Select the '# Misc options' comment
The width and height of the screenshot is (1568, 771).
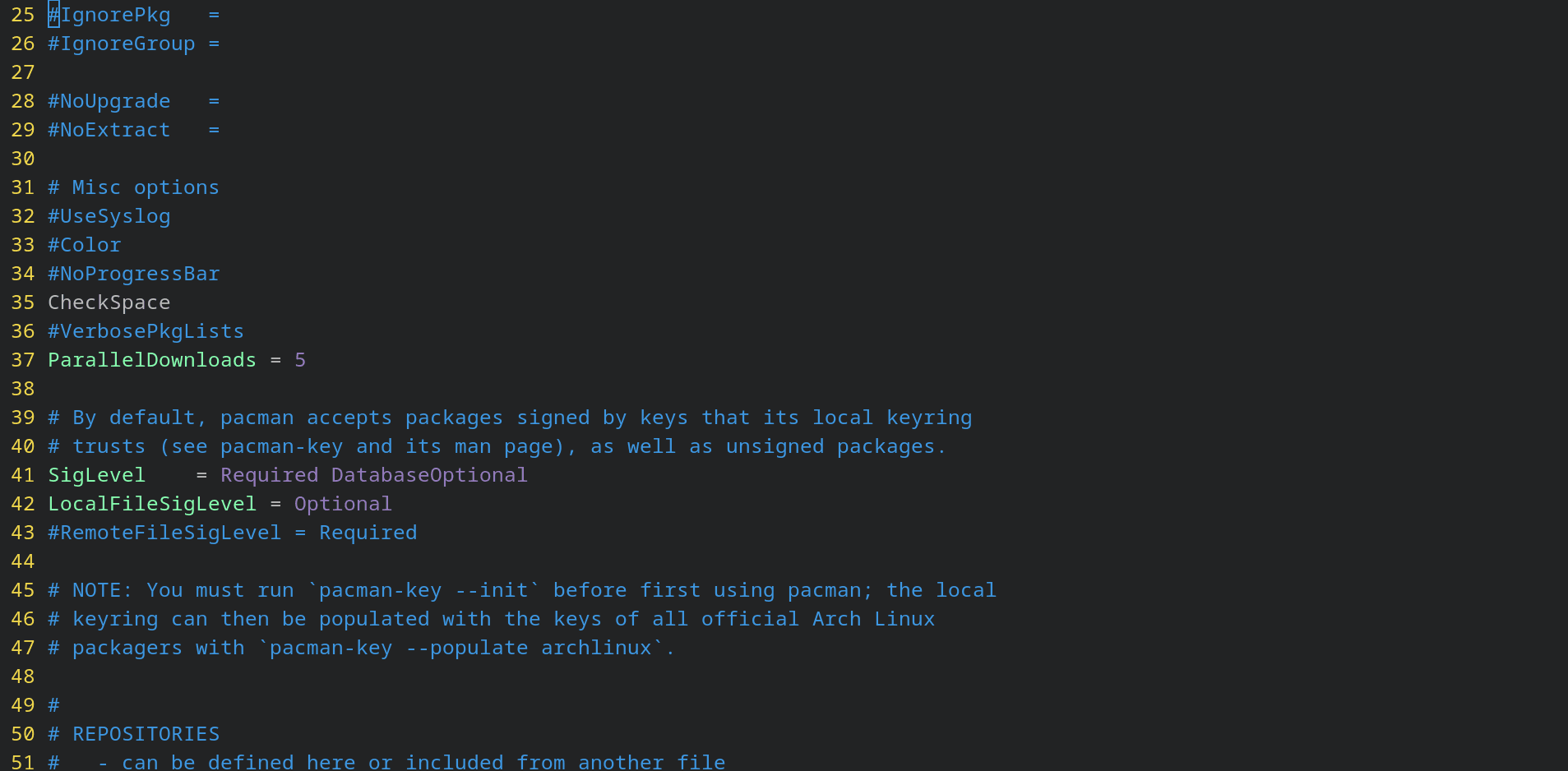tap(133, 187)
